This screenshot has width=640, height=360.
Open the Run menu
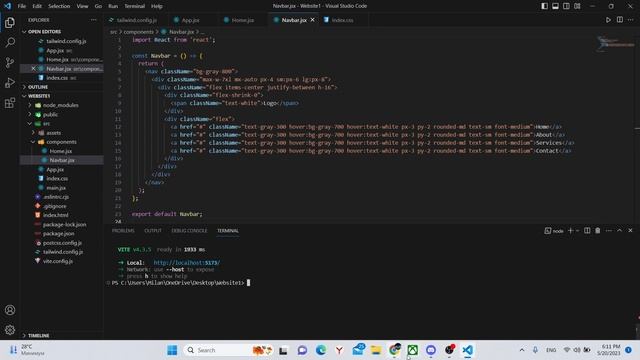tap(113, 6)
